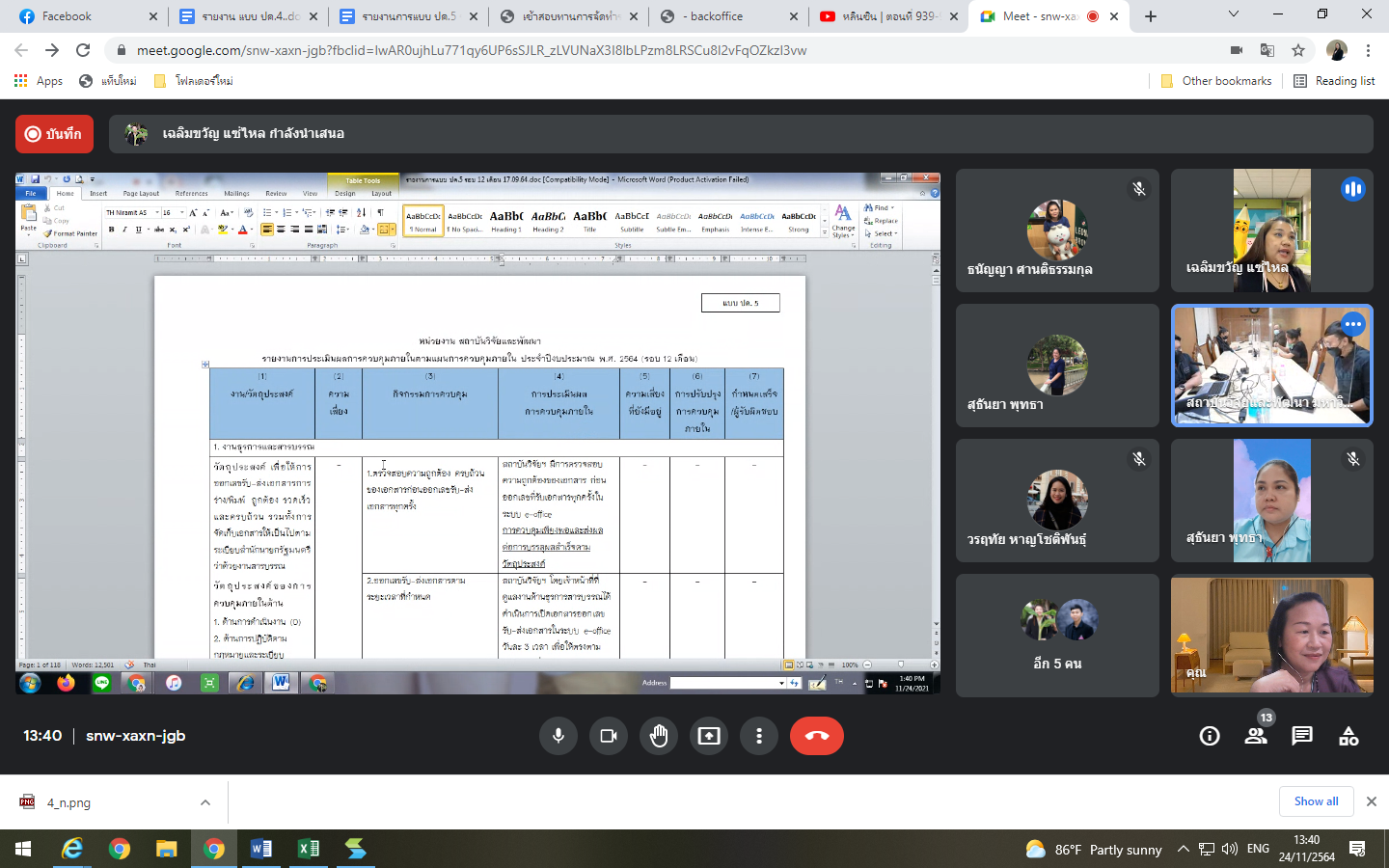Open the Activities icon
The image size is (1389, 868).
(x=1348, y=736)
